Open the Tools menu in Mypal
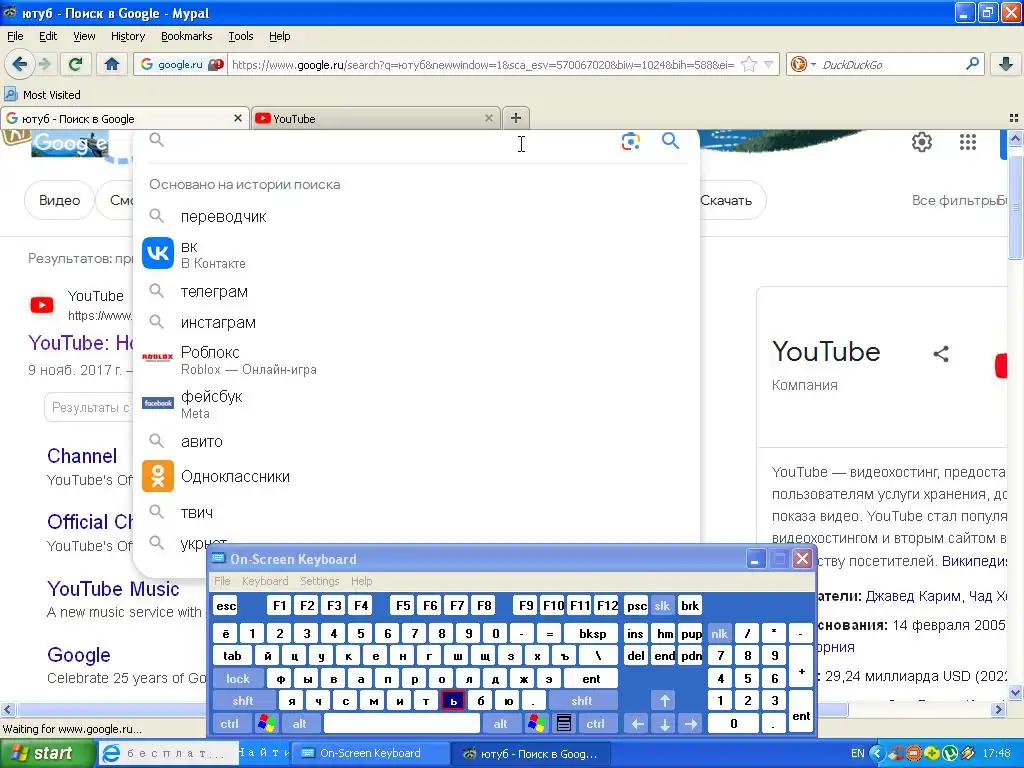Viewport: 1024px width, 768px height. click(x=240, y=36)
